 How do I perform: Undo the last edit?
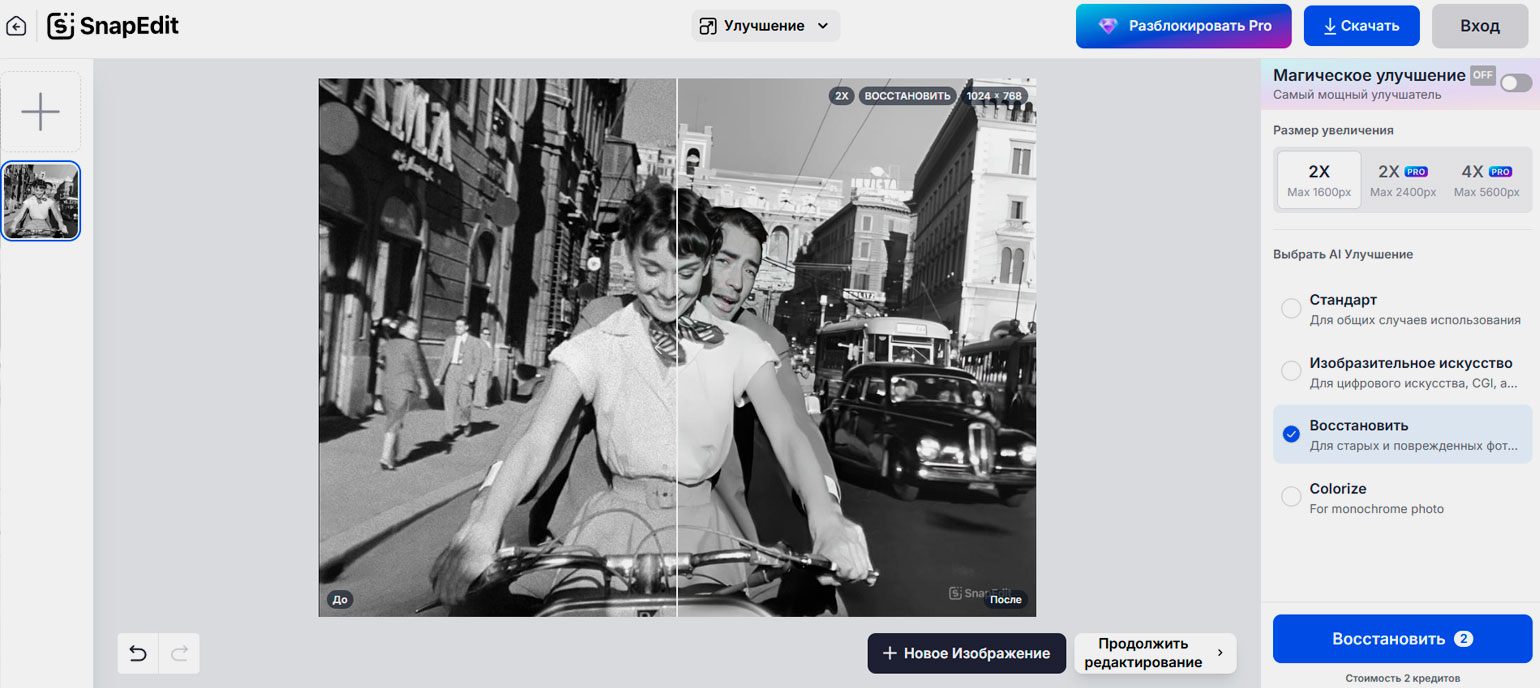tap(138, 654)
